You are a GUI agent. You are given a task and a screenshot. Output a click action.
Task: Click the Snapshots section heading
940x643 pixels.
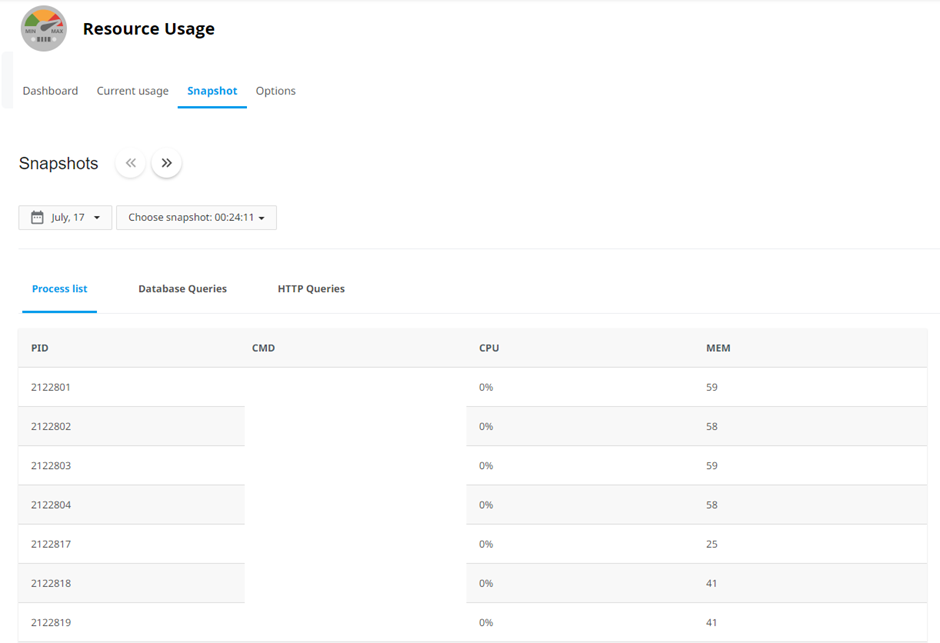pos(58,163)
